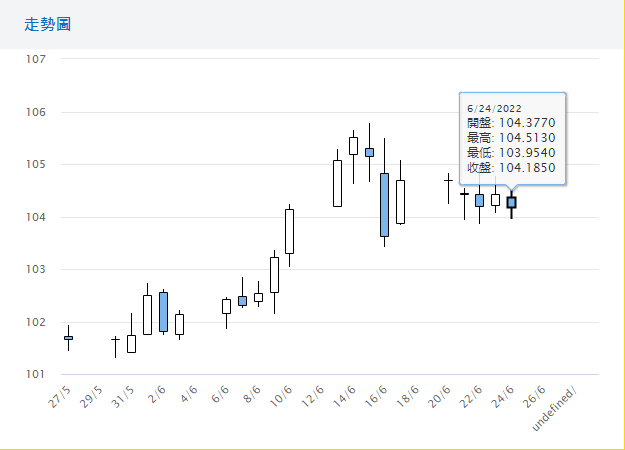This screenshot has width=625, height=450.
Task: Select the blue candlestick on 22/6
Action: coord(479,200)
